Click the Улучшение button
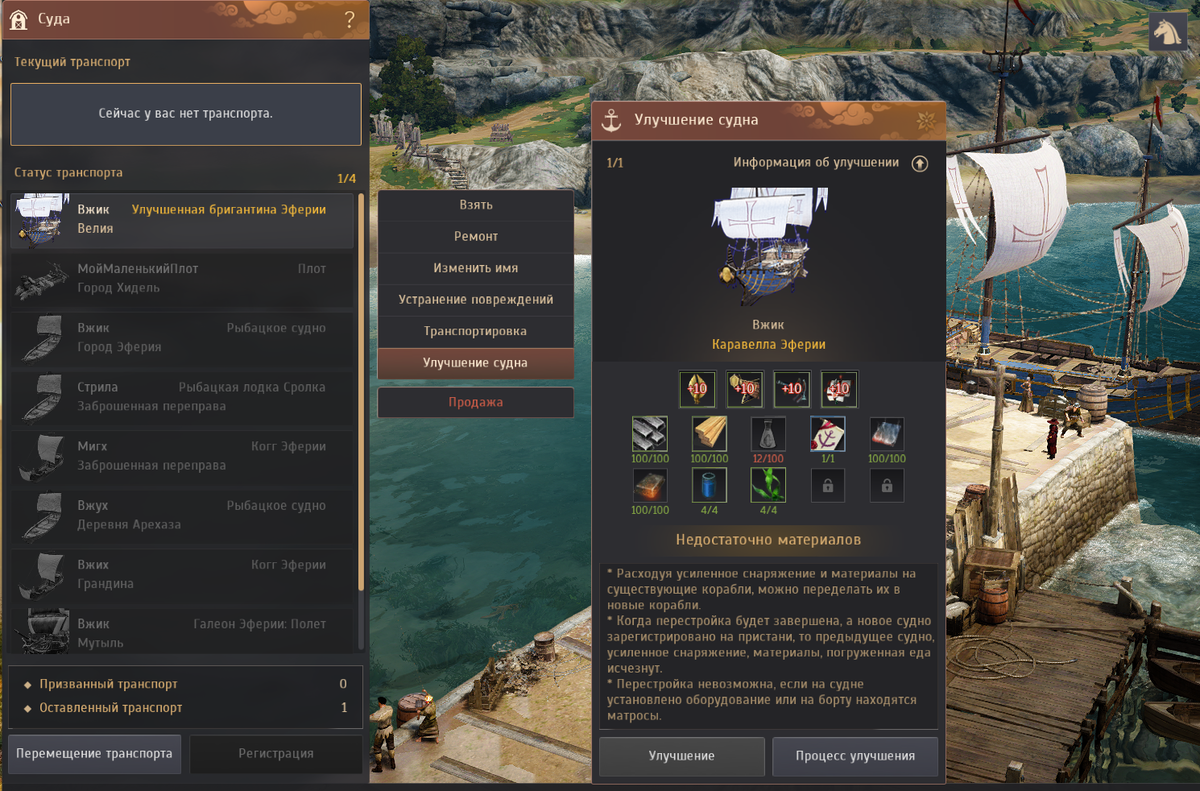The width and height of the screenshot is (1200, 791). click(681, 756)
